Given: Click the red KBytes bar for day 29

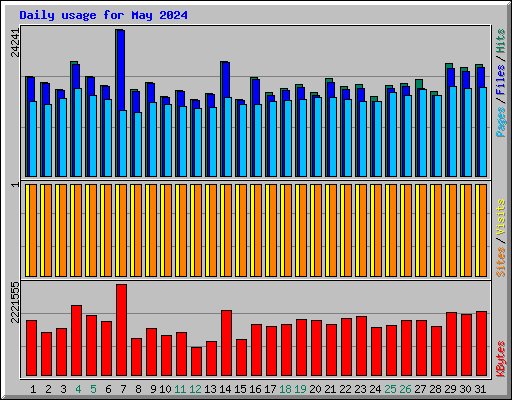Looking at the screenshot, I should pos(451,344).
